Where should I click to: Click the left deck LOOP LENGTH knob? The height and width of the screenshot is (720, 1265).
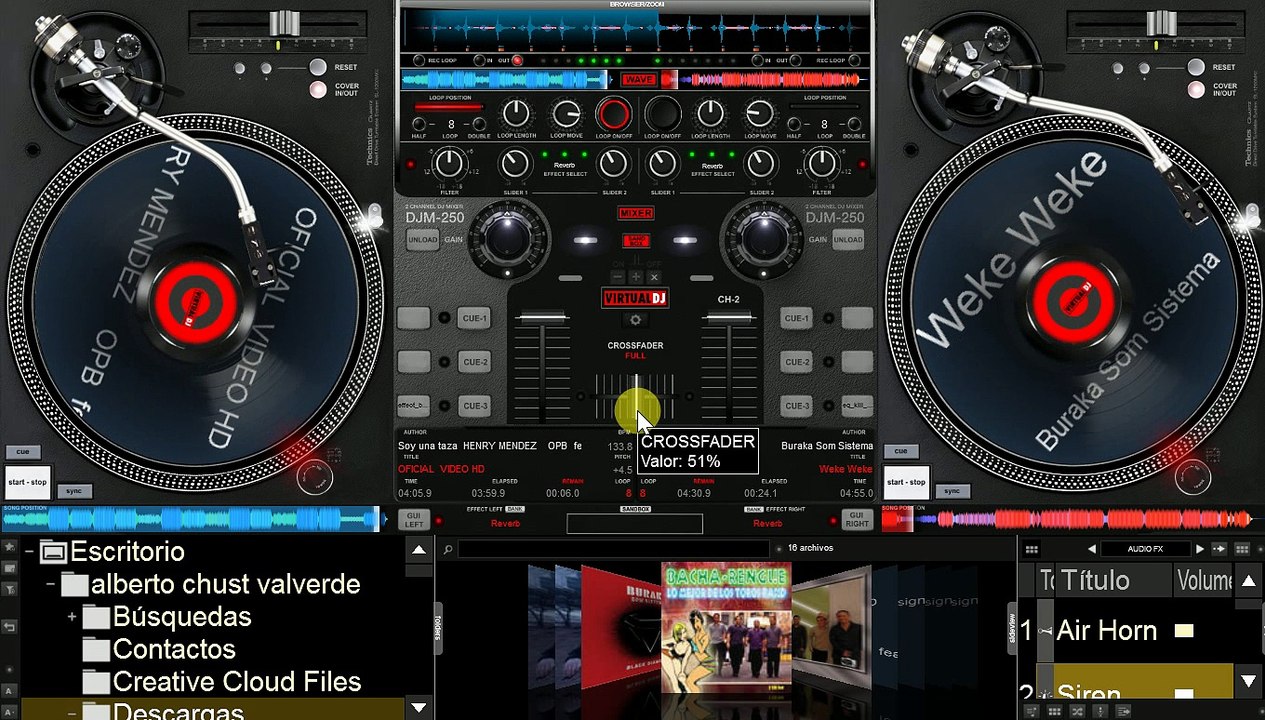pos(516,114)
